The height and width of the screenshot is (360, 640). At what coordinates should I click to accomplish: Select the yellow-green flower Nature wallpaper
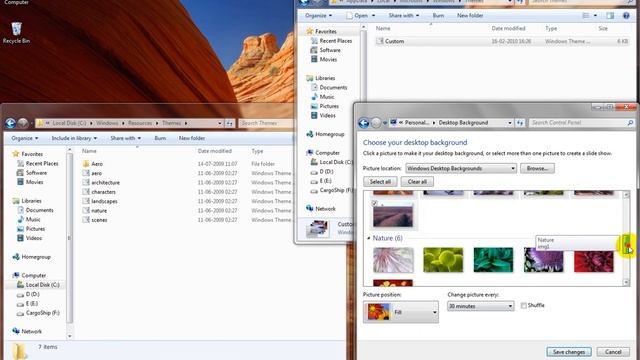tap(443, 260)
